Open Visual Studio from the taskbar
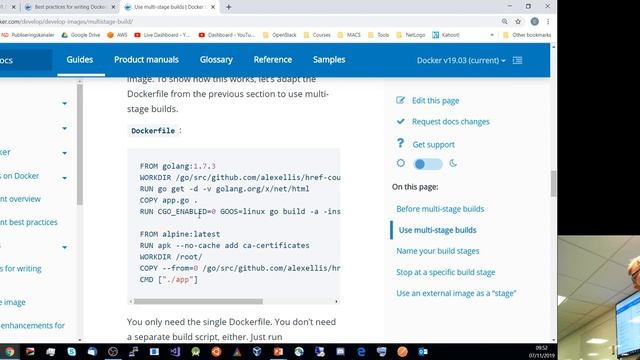640x360 pixels. pos(175,351)
